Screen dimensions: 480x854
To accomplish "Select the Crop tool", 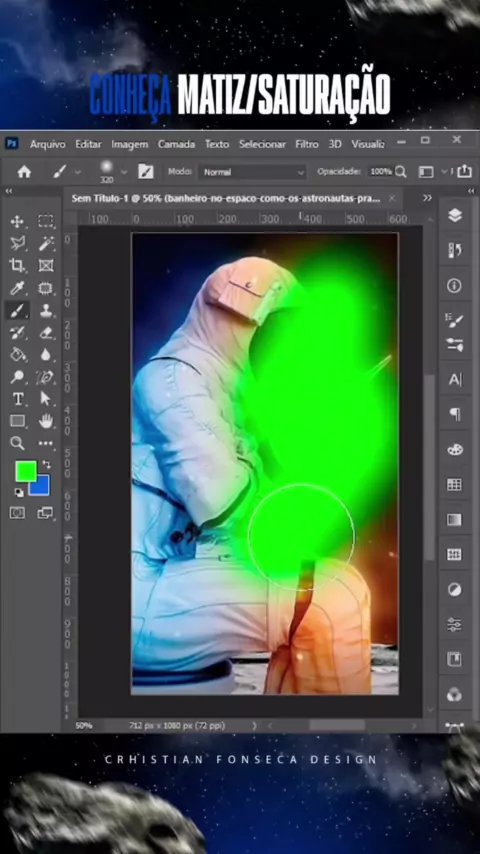I will pos(17,265).
